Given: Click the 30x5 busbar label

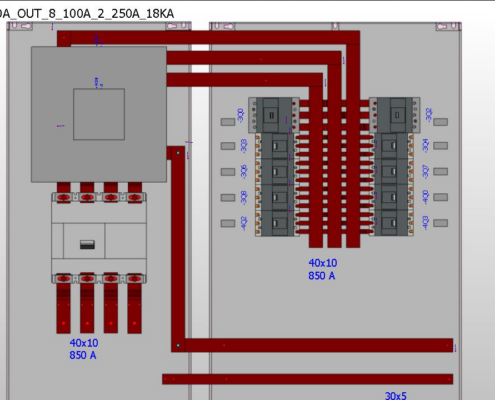Looking at the screenshot, I should pyautogui.click(x=396, y=396).
